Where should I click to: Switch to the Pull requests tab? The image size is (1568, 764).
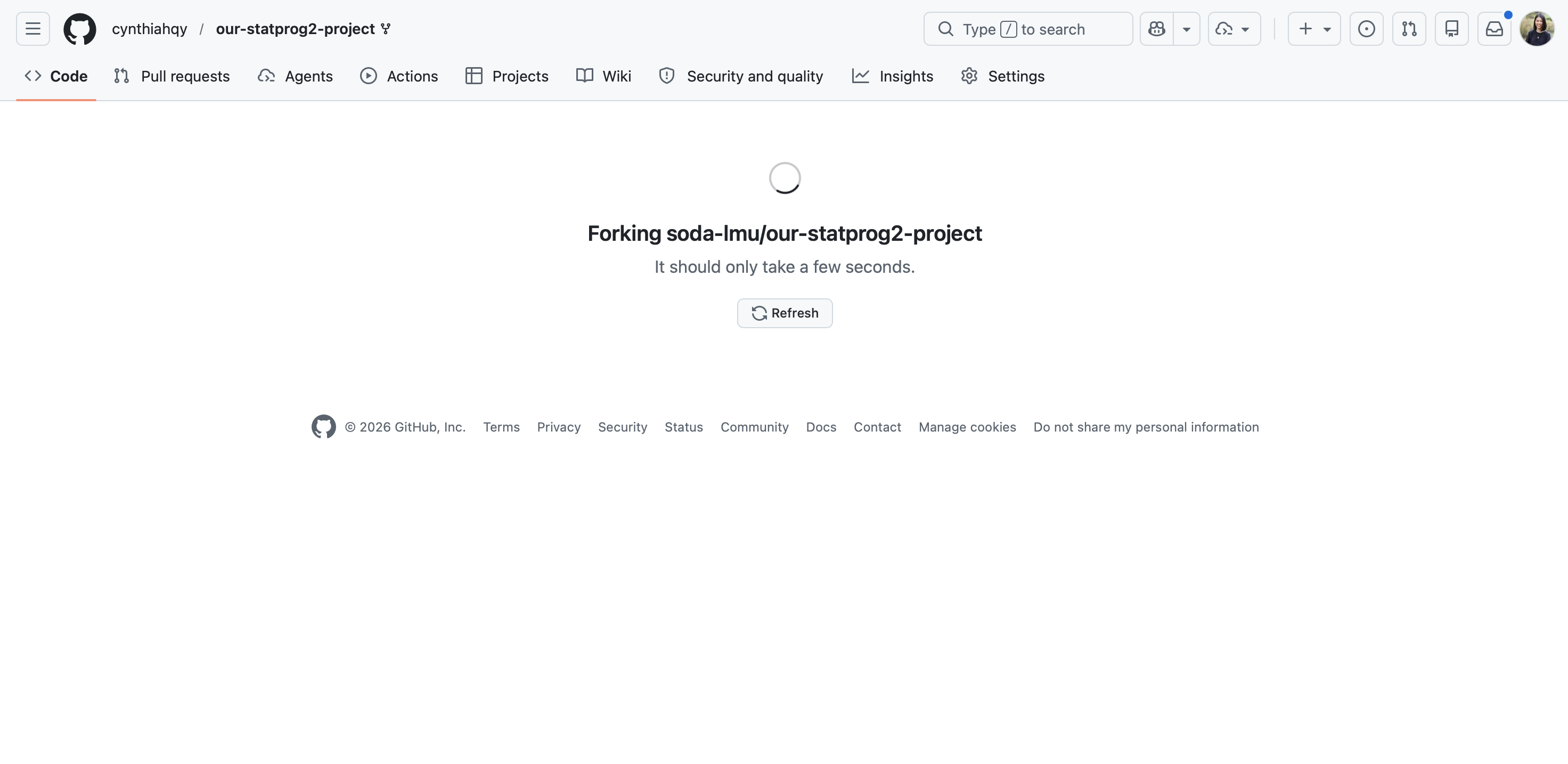(171, 76)
